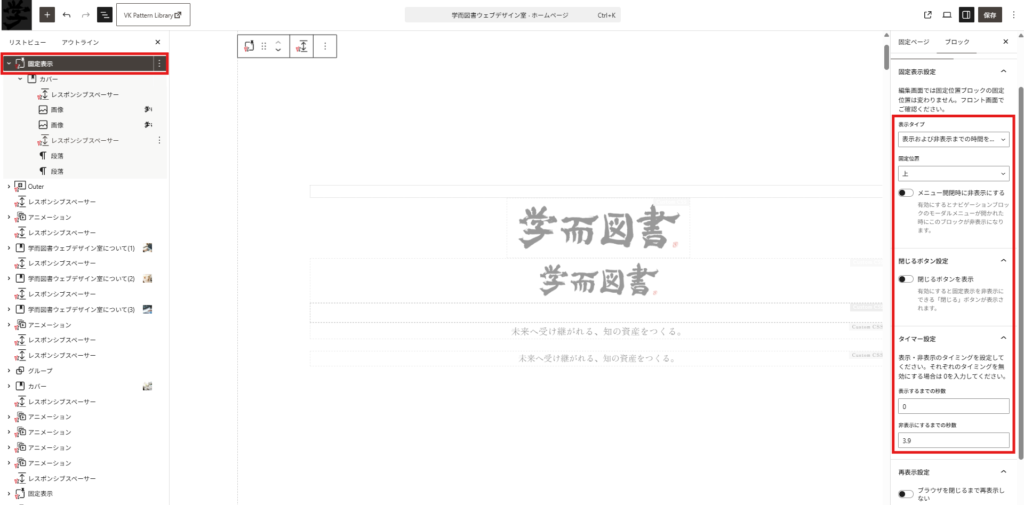Screen dimensions: 1024x505
Task: Open the 表示タイプ dropdown
Action: pyautogui.click(x=953, y=140)
